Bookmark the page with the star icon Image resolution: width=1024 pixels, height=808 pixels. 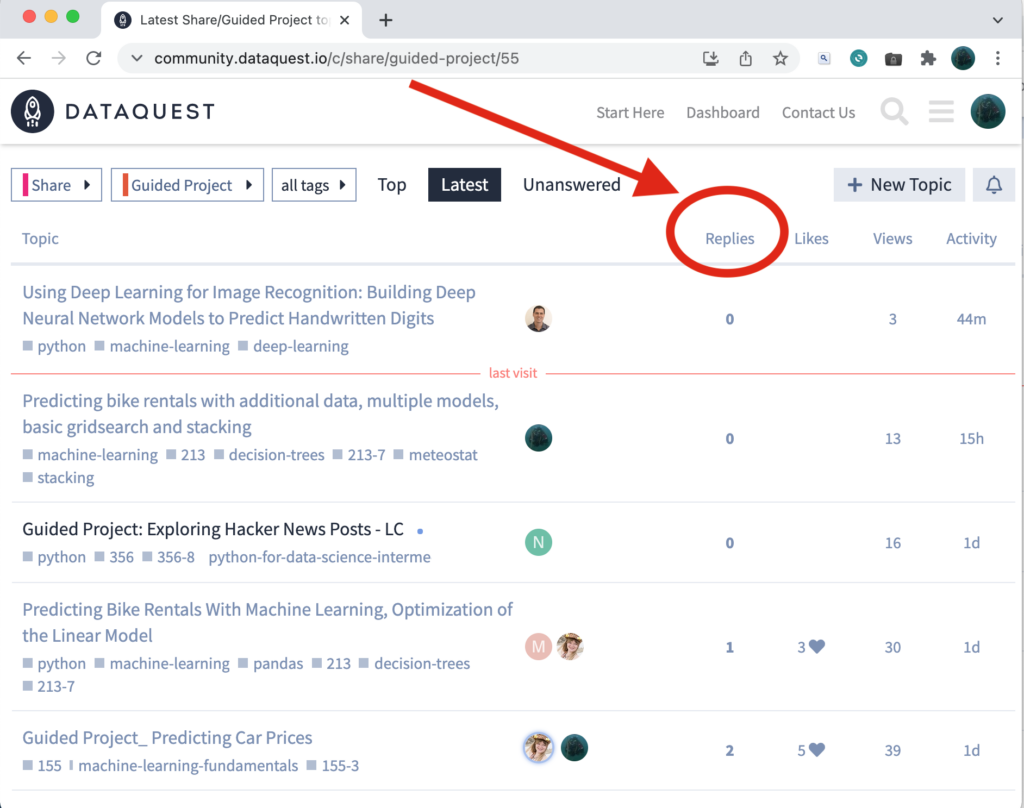click(x=780, y=58)
